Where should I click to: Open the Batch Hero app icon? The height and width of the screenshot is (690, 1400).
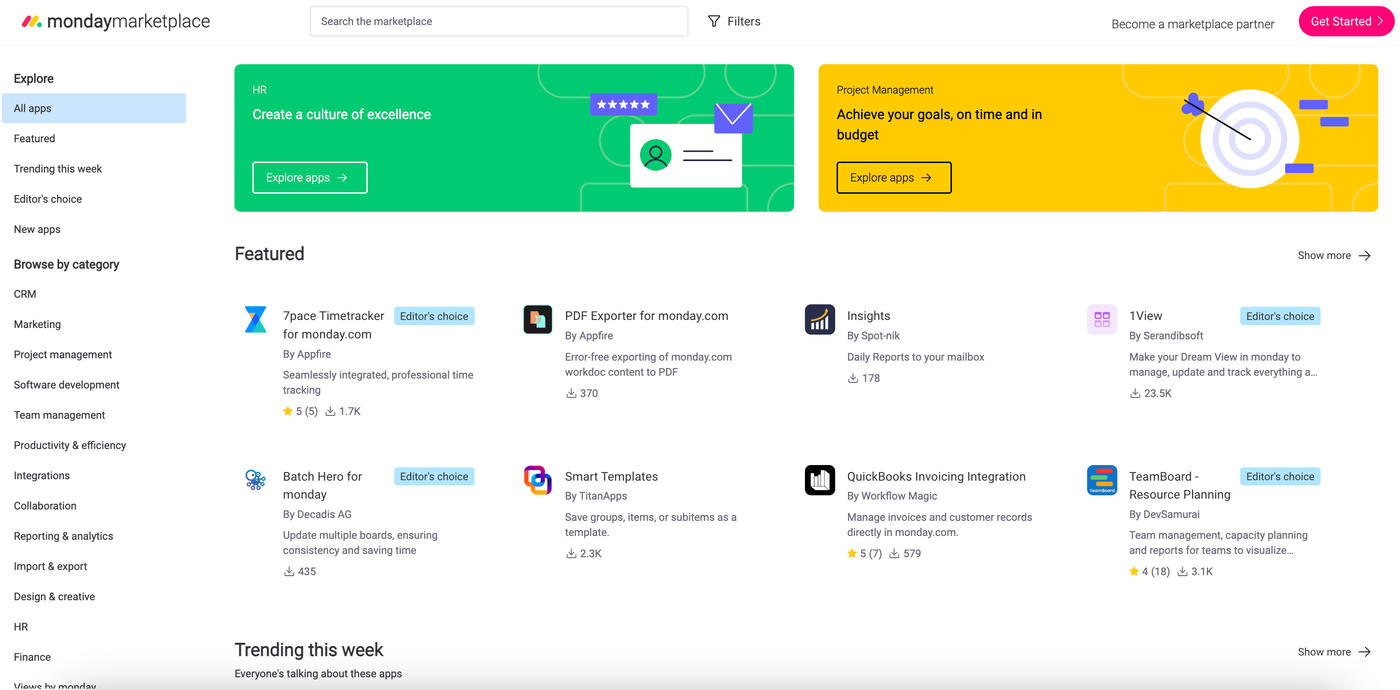(256, 480)
